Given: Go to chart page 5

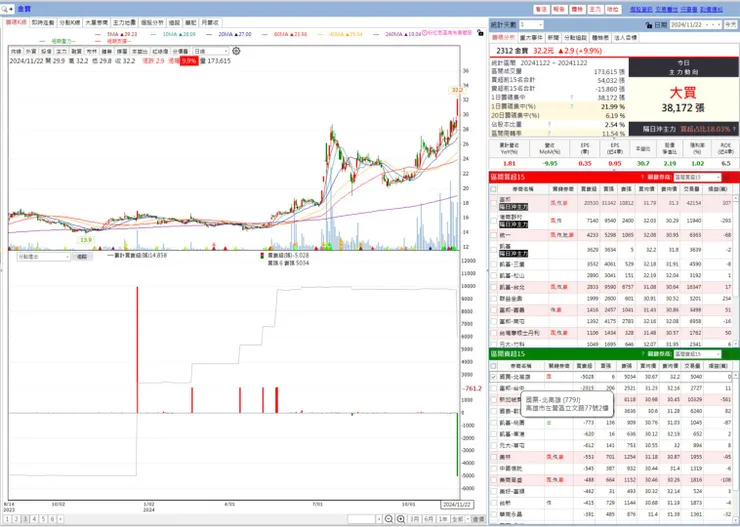Looking at the screenshot, I should coord(43,519).
